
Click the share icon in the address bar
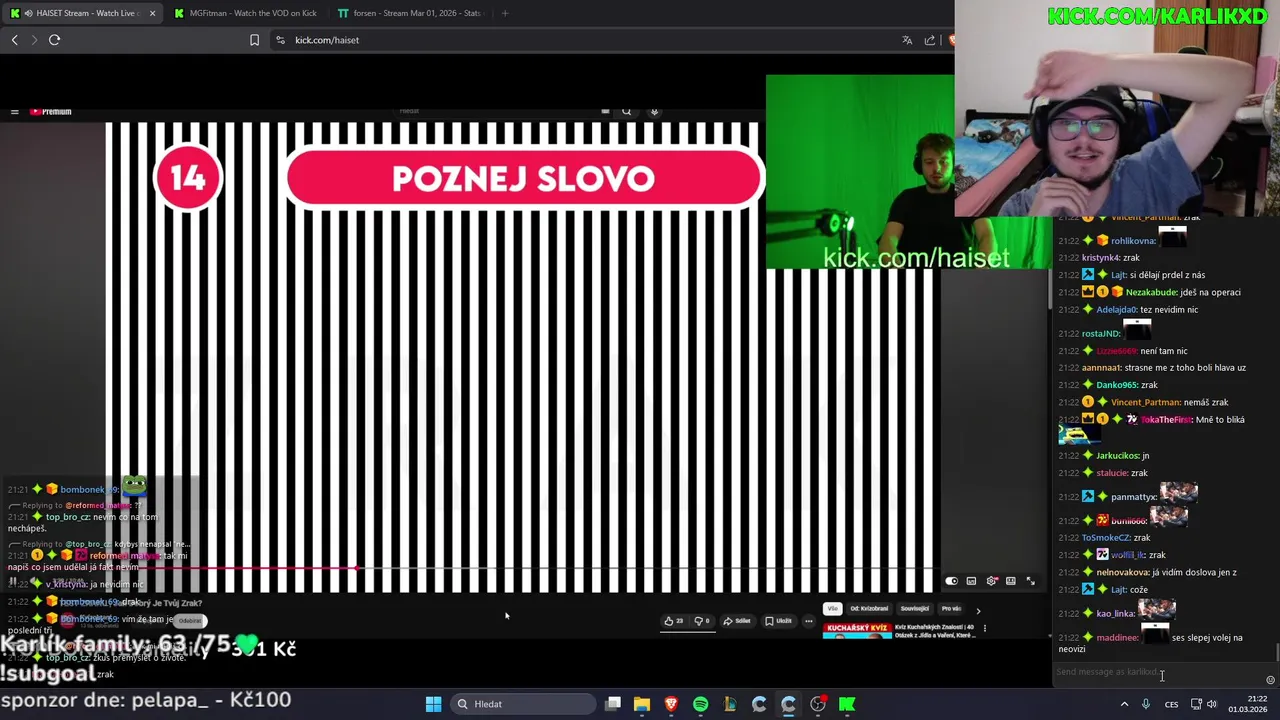[930, 40]
